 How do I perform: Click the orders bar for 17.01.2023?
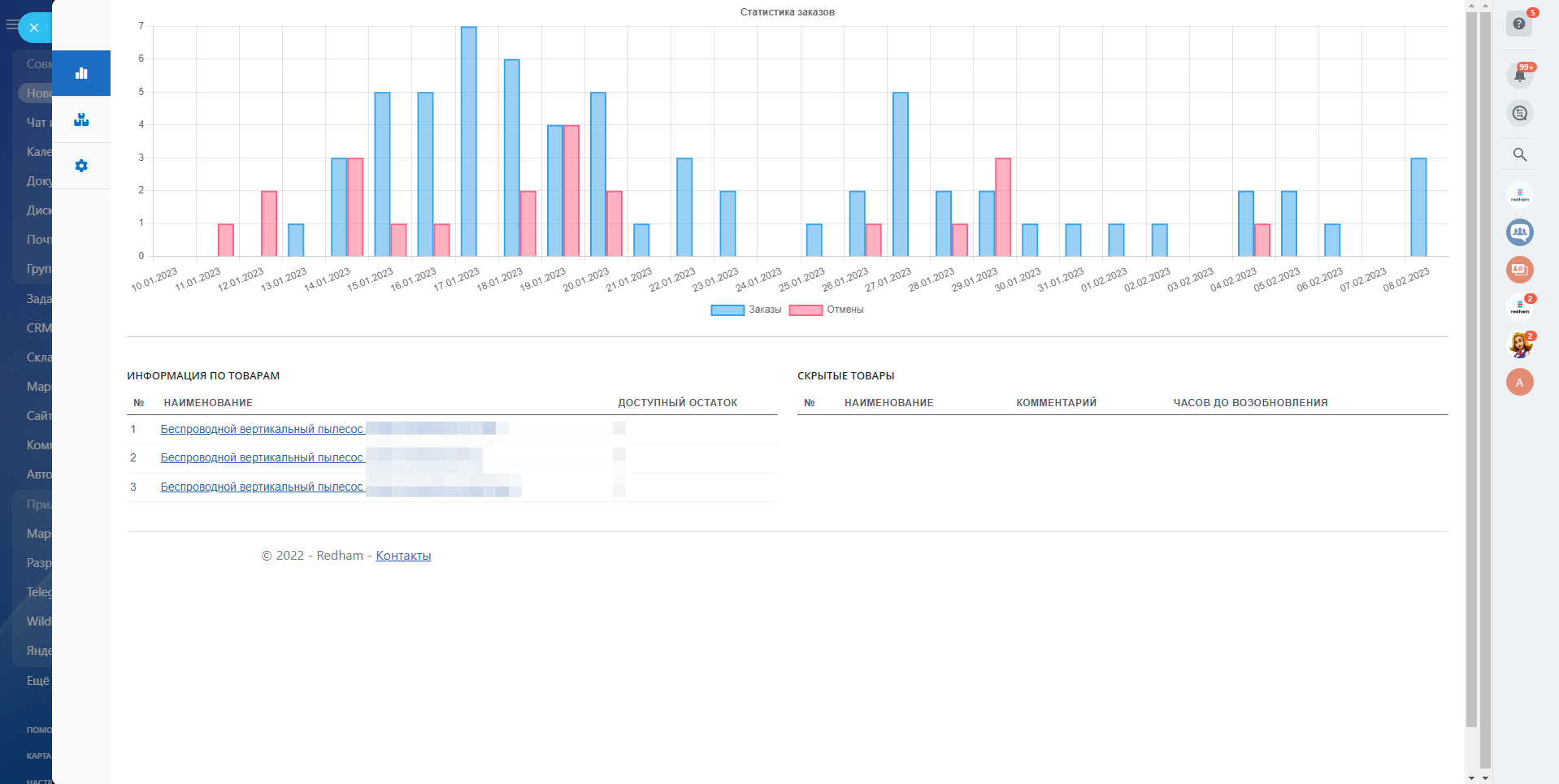pyautogui.click(x=469, y=141)
